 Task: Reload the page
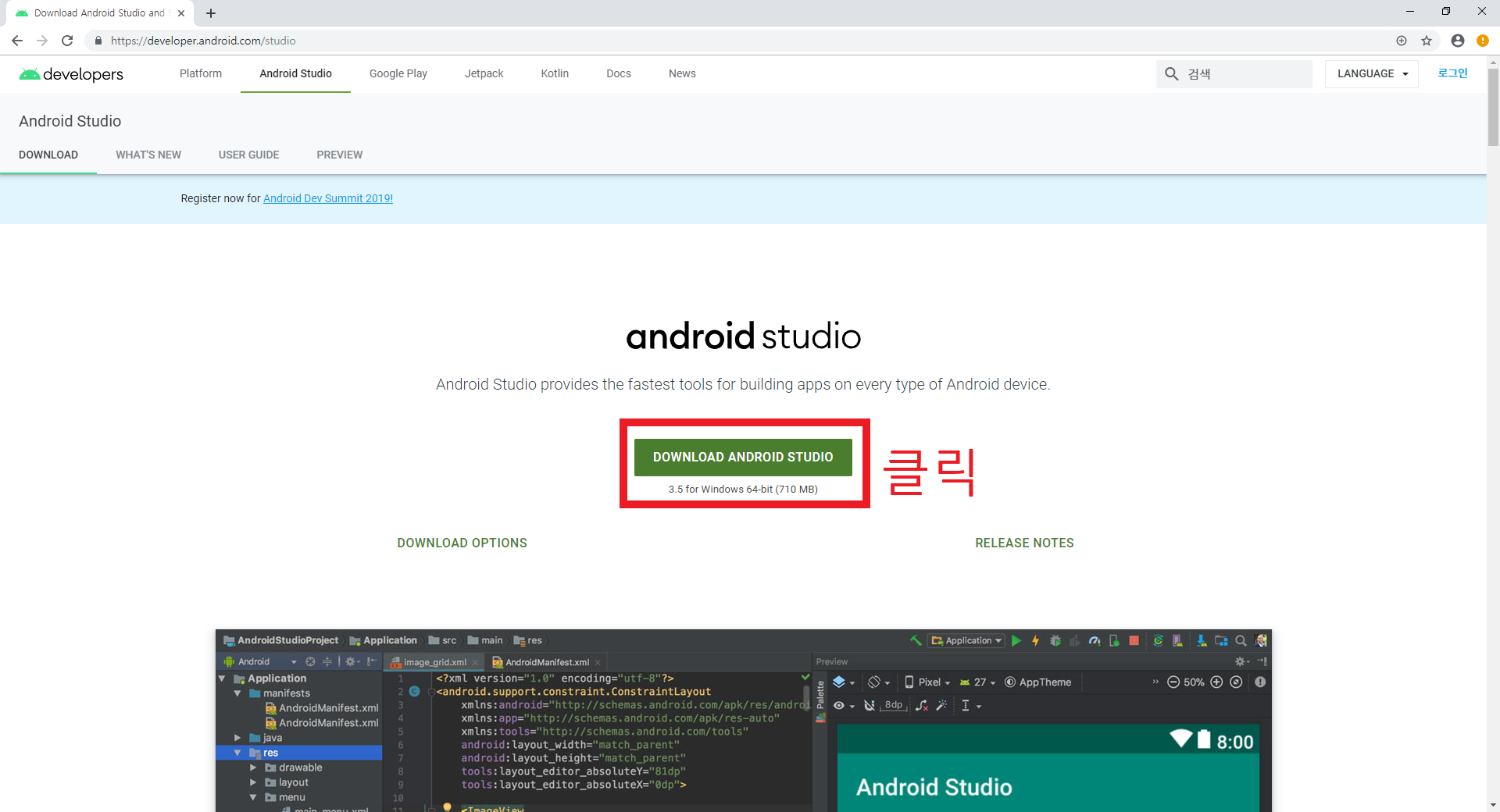tap(67, 41)
